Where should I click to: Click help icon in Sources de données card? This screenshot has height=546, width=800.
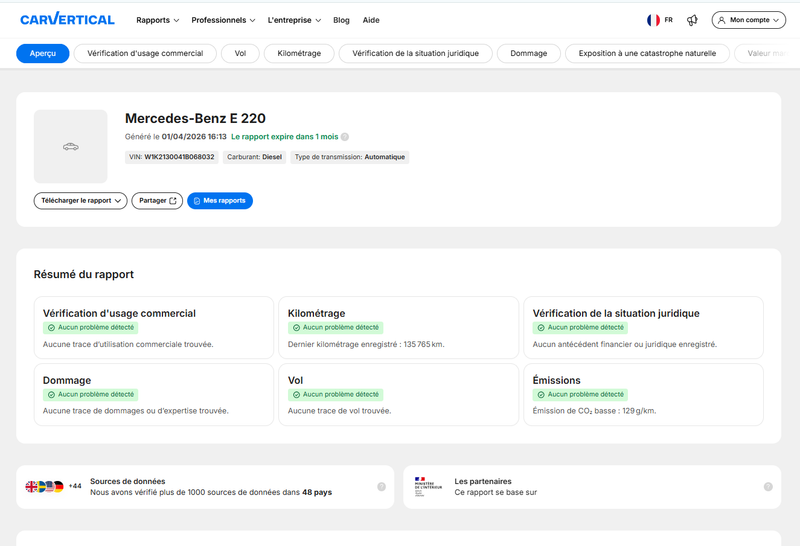(x=381, y=487)
